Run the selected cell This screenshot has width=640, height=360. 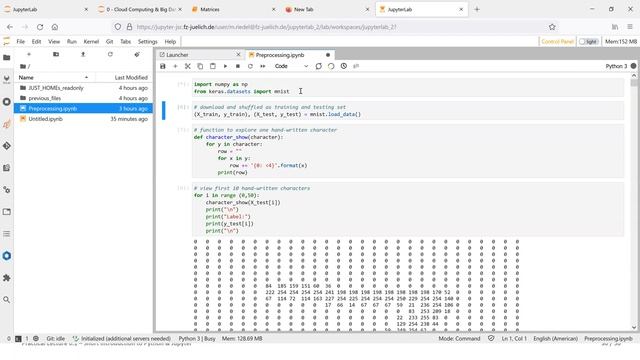click(225, 66)
